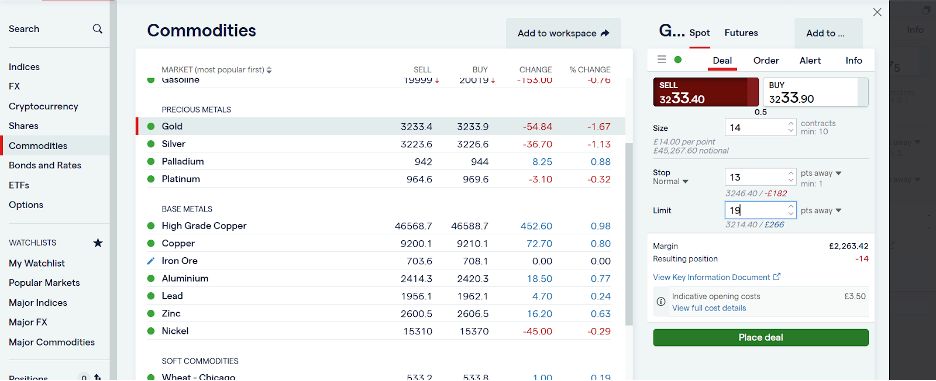Switch to the Futures tab
The image size is (936, 381).
pos(741,33)
